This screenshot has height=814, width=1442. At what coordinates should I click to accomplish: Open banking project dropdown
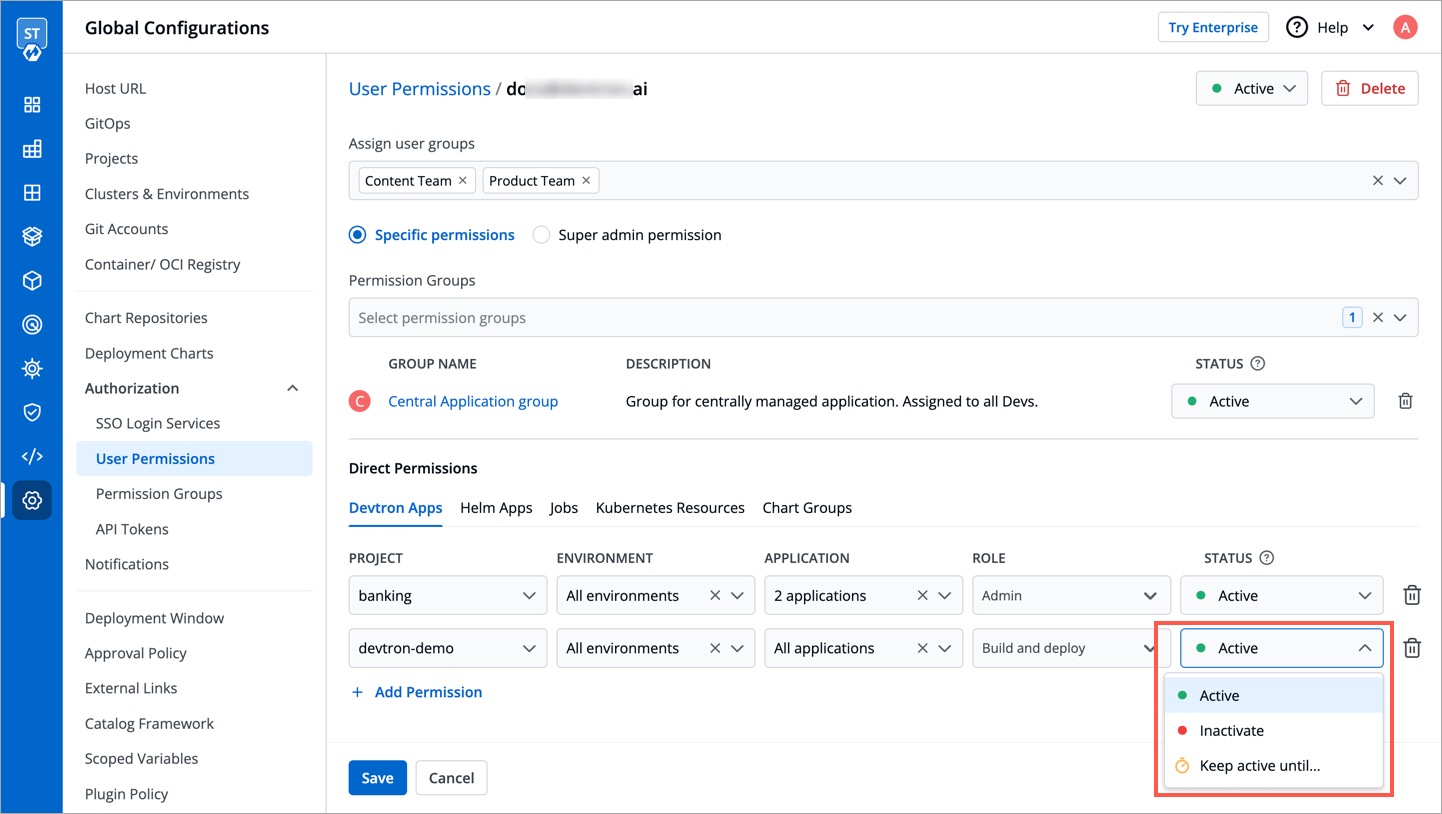click(x=448, y=595)
